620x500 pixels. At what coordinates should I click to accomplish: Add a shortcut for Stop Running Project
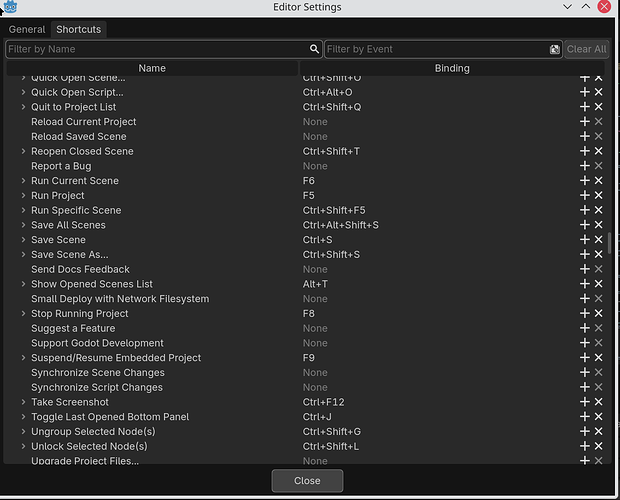[584, 313]
